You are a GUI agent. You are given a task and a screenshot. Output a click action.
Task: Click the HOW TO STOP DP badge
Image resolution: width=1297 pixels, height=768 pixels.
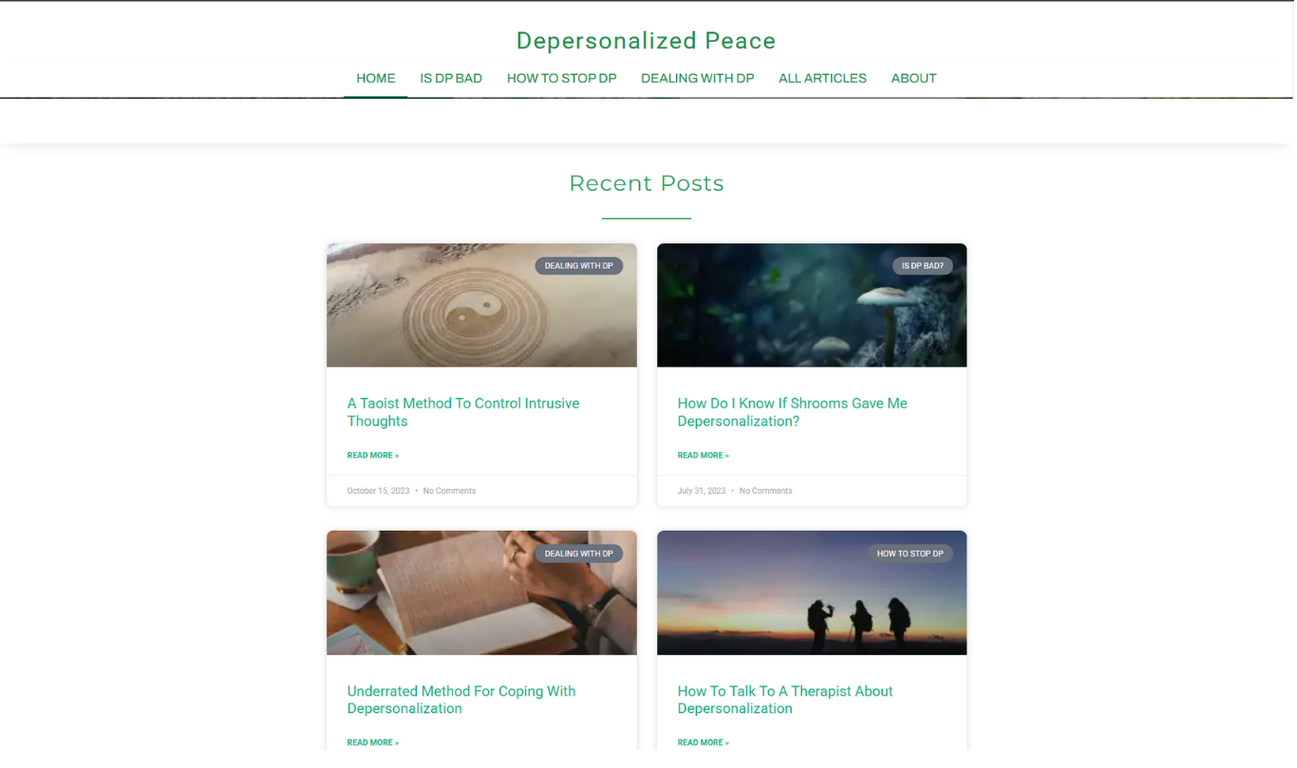[911, 554]
